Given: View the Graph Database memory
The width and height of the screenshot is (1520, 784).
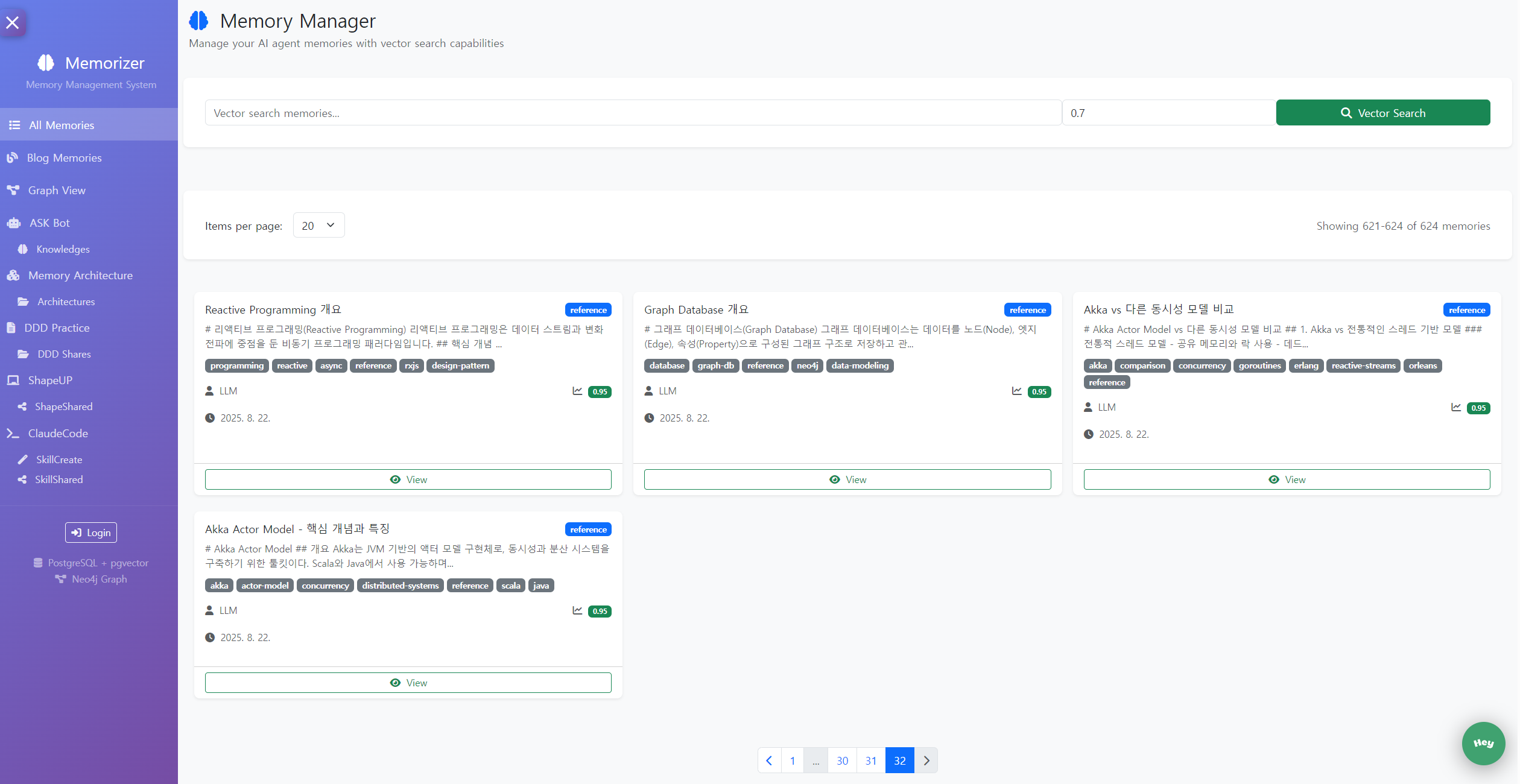Looking at the screenshot, I should pyautogui.click(x=847, y=479).
